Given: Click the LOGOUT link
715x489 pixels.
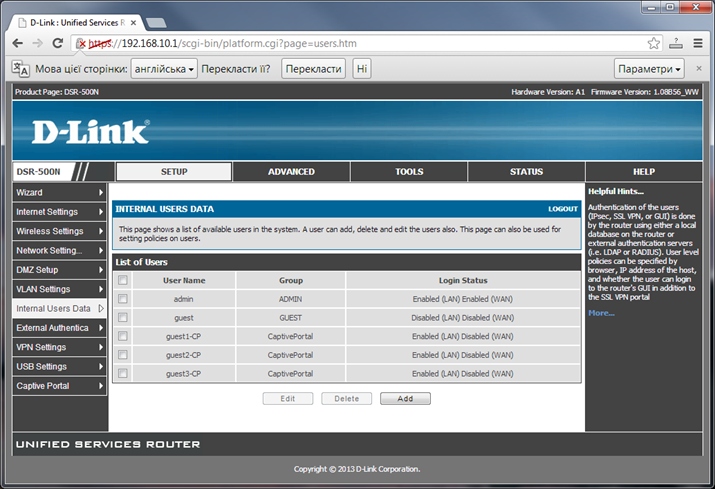Looking at the screenshot, I should (563, 209).
